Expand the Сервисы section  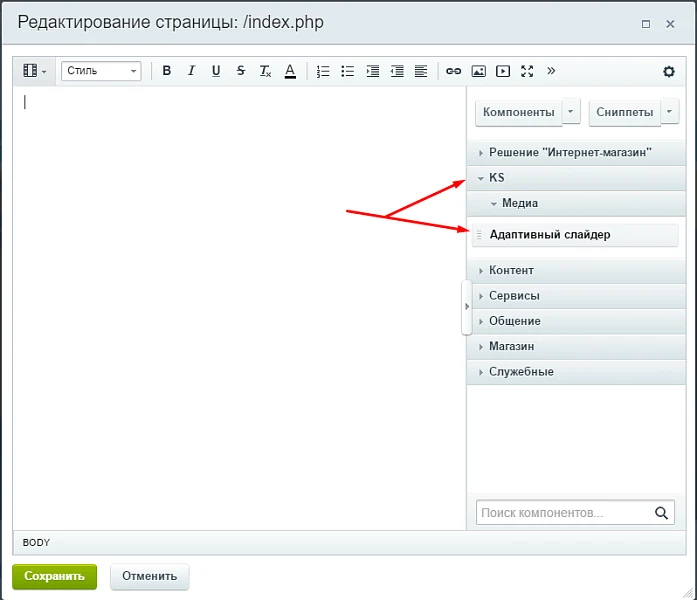(x=576, y=296)
